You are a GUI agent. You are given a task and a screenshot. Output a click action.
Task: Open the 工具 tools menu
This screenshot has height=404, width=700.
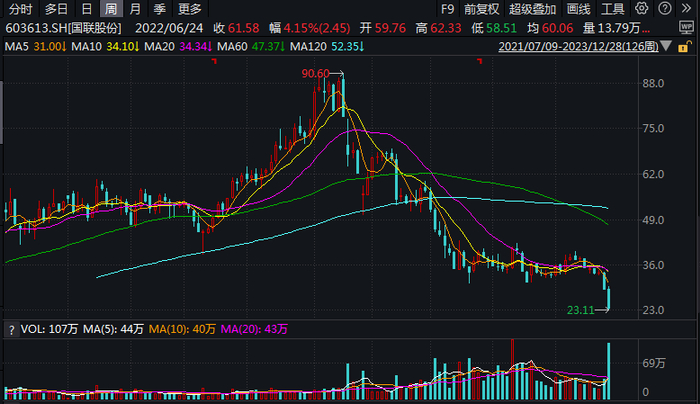point(612,9)
